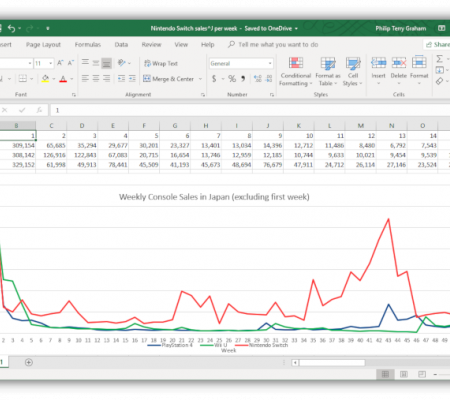Switch to Page Break Preview
This screenshot has height=400, width=450.
pyautogui.click(x=422, y=374)
